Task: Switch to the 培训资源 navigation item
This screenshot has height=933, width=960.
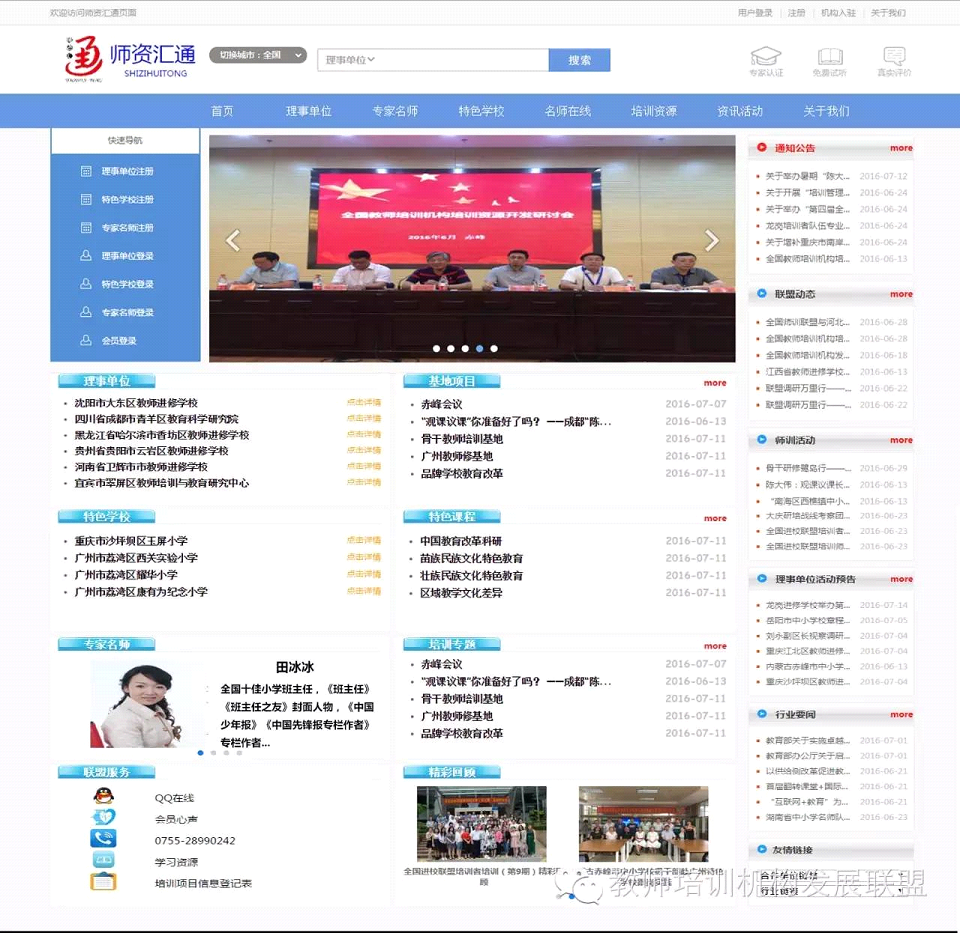Action: [x=654, y=111]
